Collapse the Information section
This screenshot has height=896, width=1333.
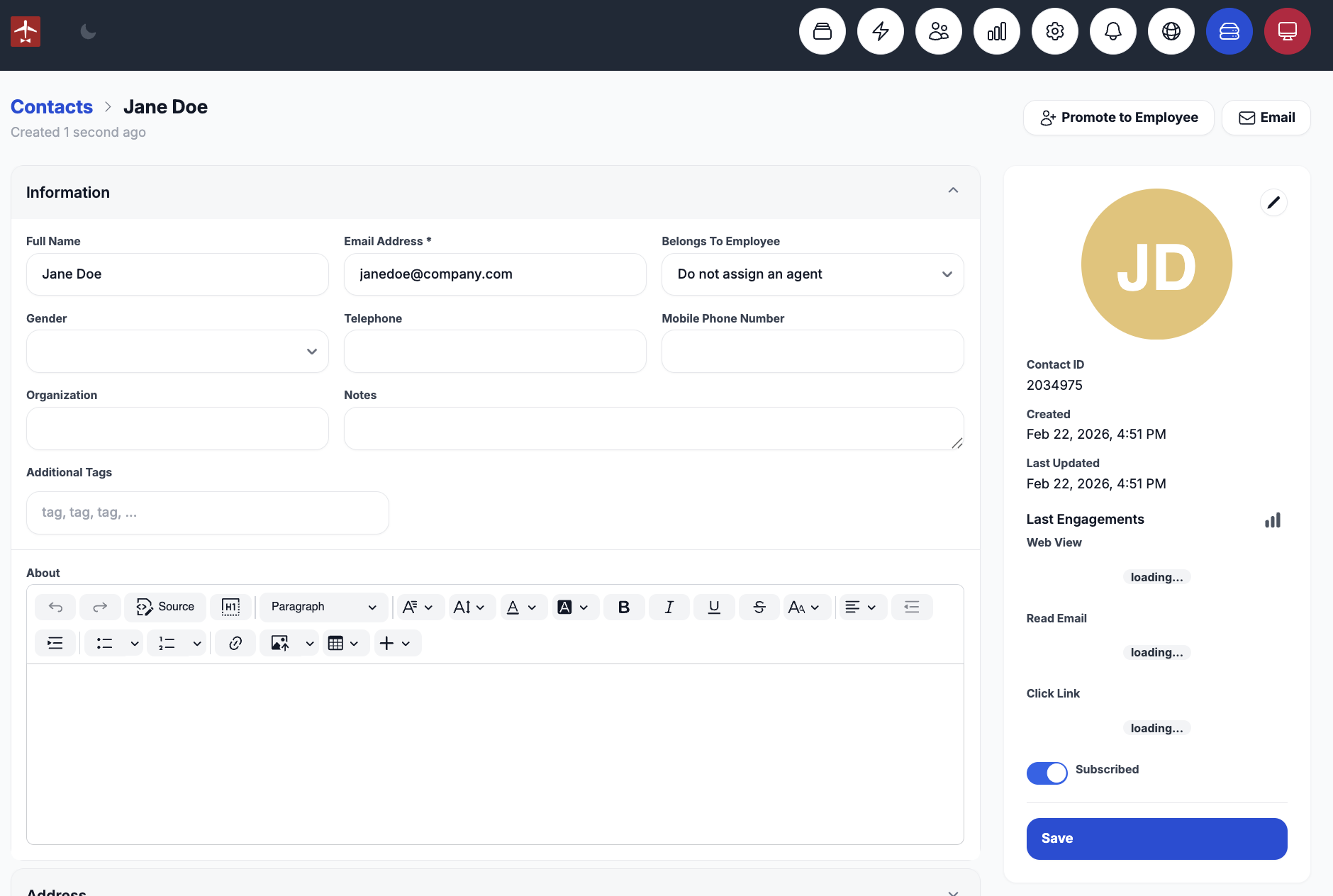(x=953, y=191)
